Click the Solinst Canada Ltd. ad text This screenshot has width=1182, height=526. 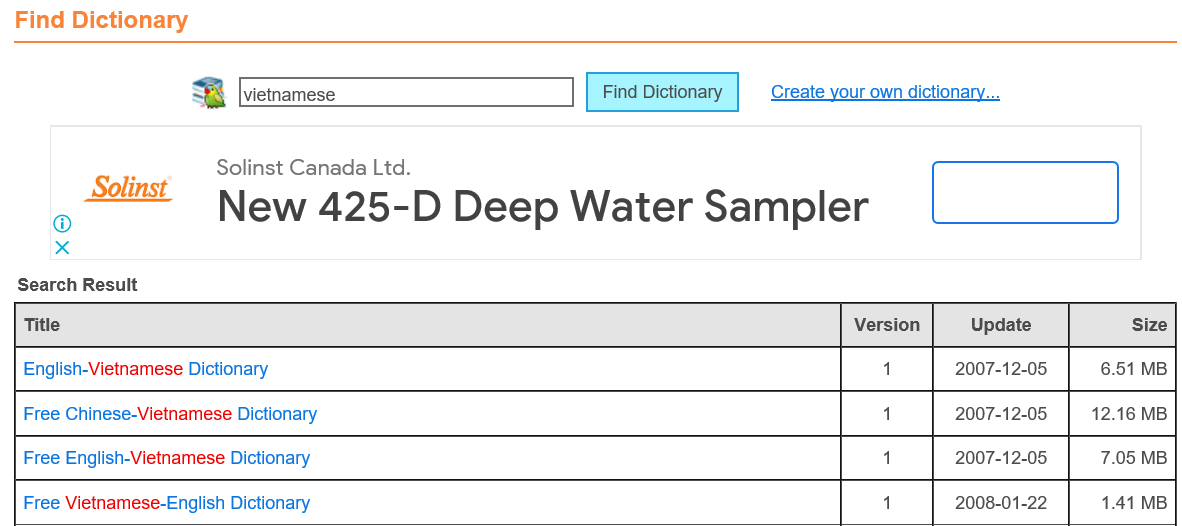pos(314,167)
